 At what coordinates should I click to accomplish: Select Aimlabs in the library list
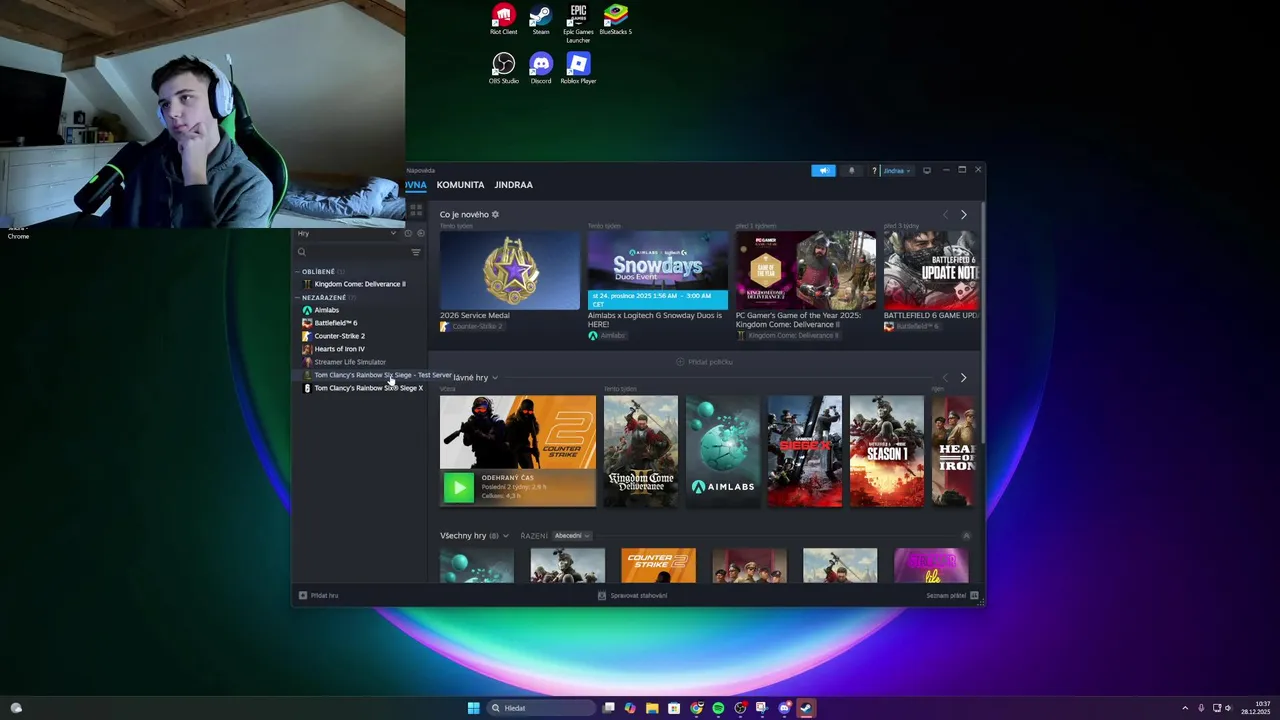point(326,310)
